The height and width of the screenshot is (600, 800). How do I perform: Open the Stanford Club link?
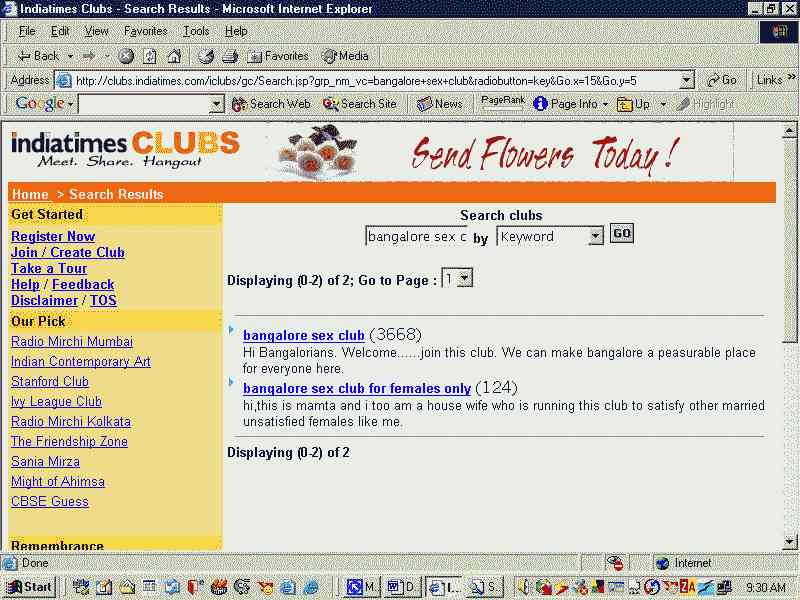pyautogui.click(x=50, y=382)
